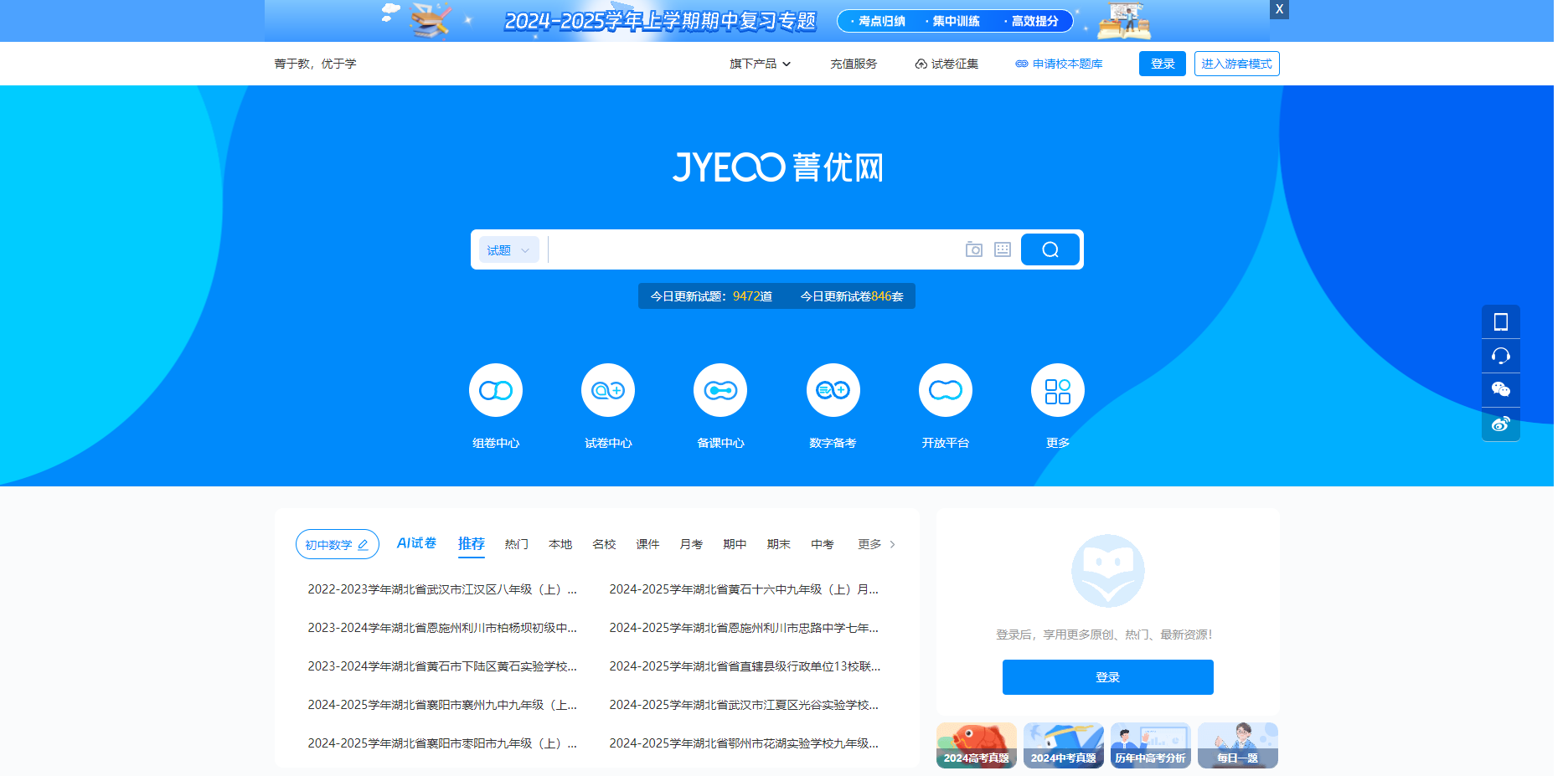Image resolution: width=1568 pixels, height=776 pixels.
Task: Click 进入游客模式 button
Action: tap(1237, 64)
